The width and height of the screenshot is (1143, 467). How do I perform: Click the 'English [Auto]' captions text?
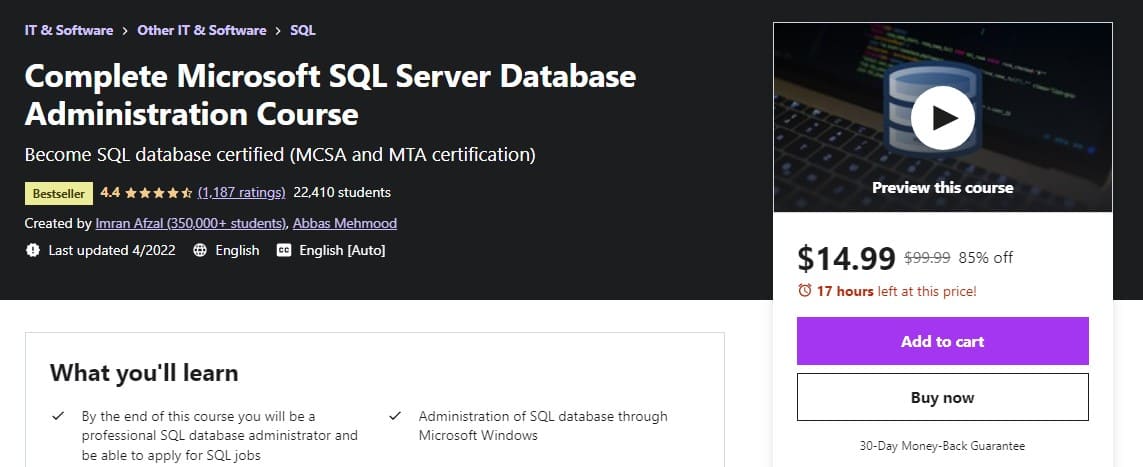pos(342,250)
